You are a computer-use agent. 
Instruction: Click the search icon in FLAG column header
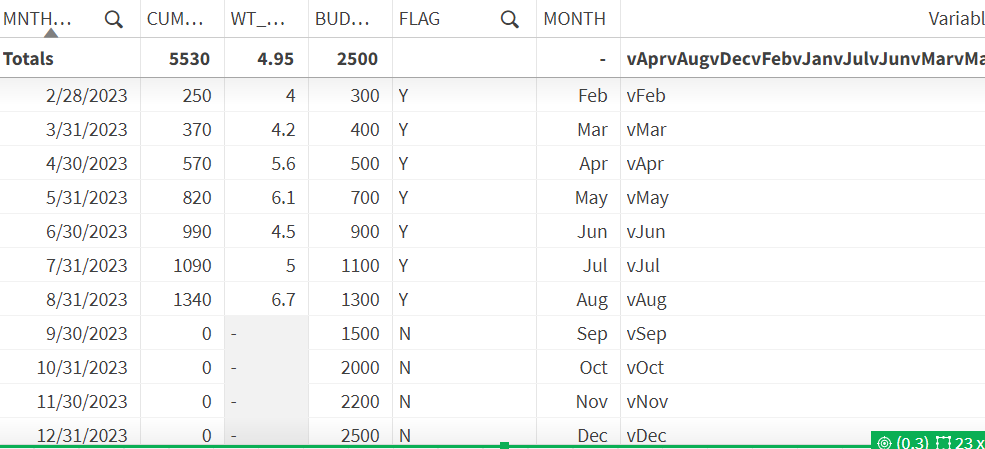click(x=510, y=19)
